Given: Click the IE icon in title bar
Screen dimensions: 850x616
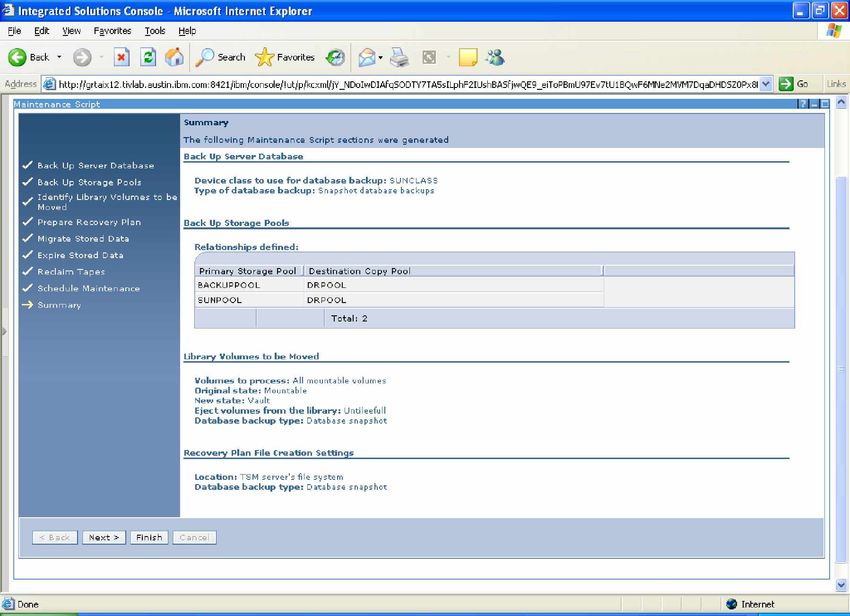Looking at the screenshot, I should 8,10.
